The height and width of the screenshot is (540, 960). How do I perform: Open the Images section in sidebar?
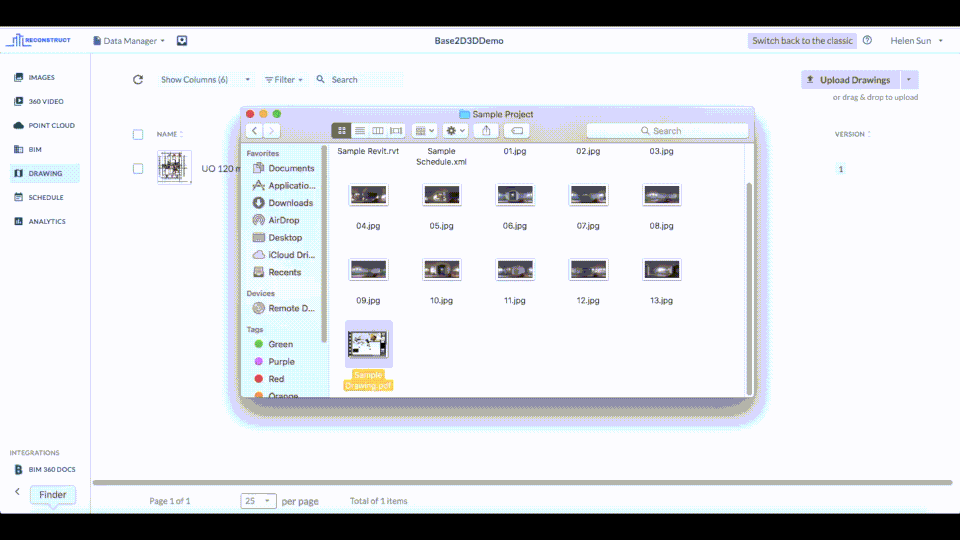pyautogui.click(x=35, y=77)
